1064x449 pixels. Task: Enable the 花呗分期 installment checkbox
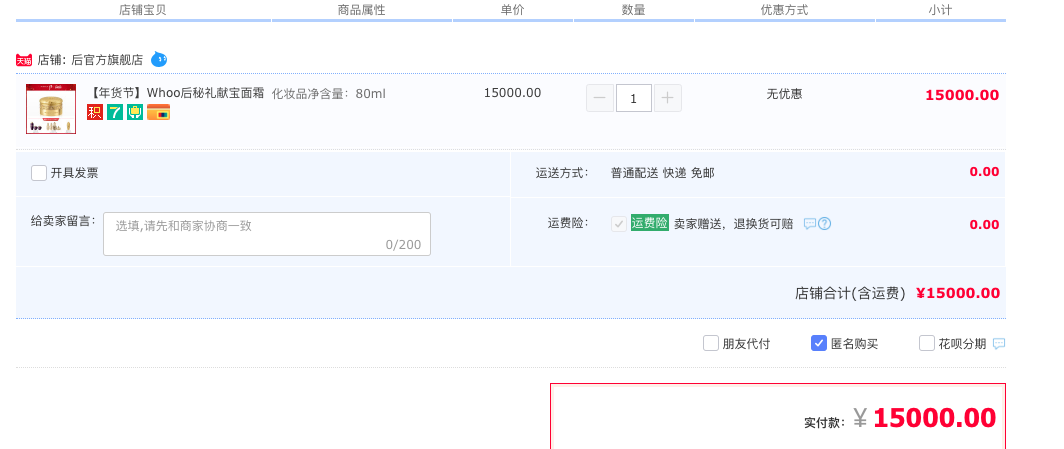coord(927,343)
